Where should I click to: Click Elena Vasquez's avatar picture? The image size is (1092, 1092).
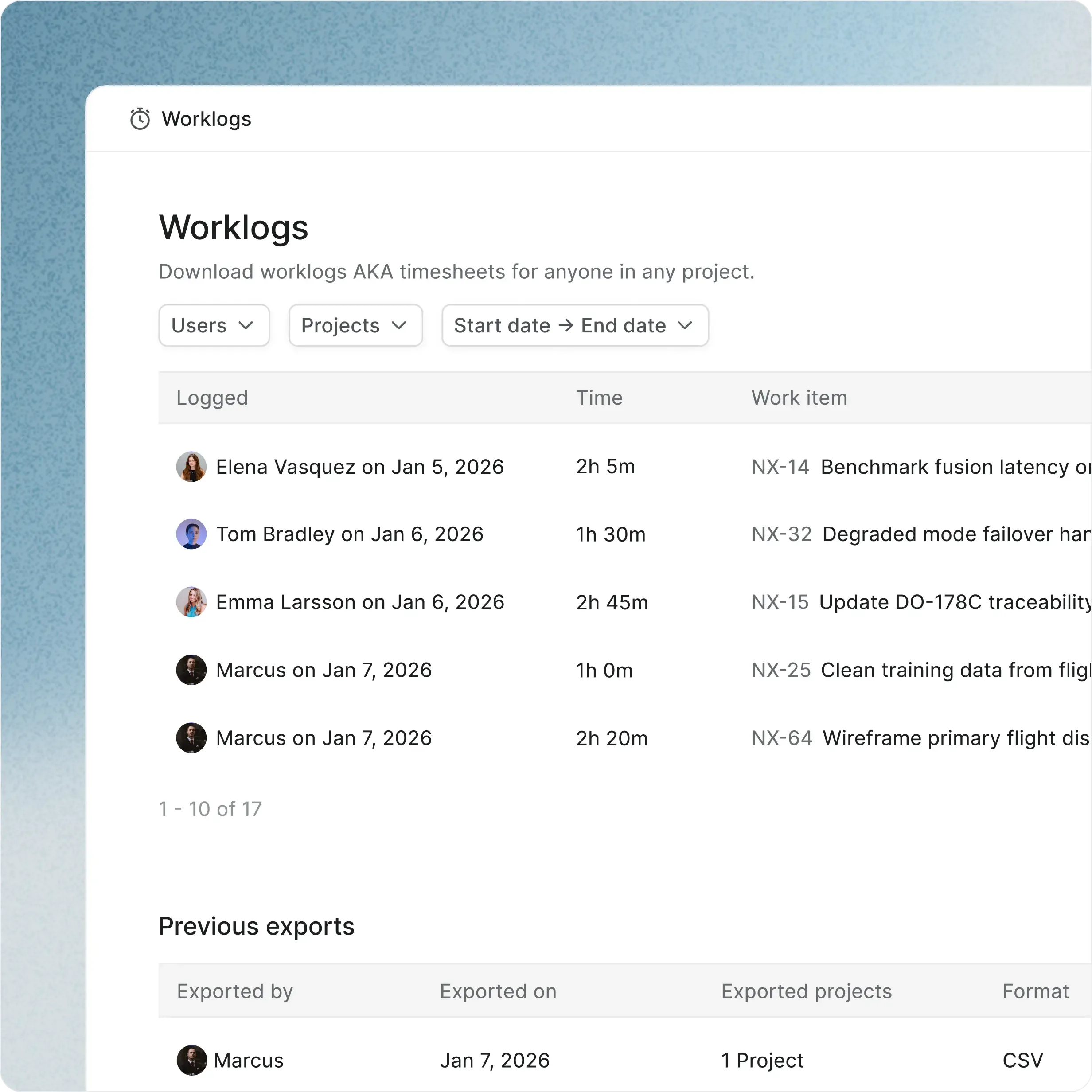(191, 466)
